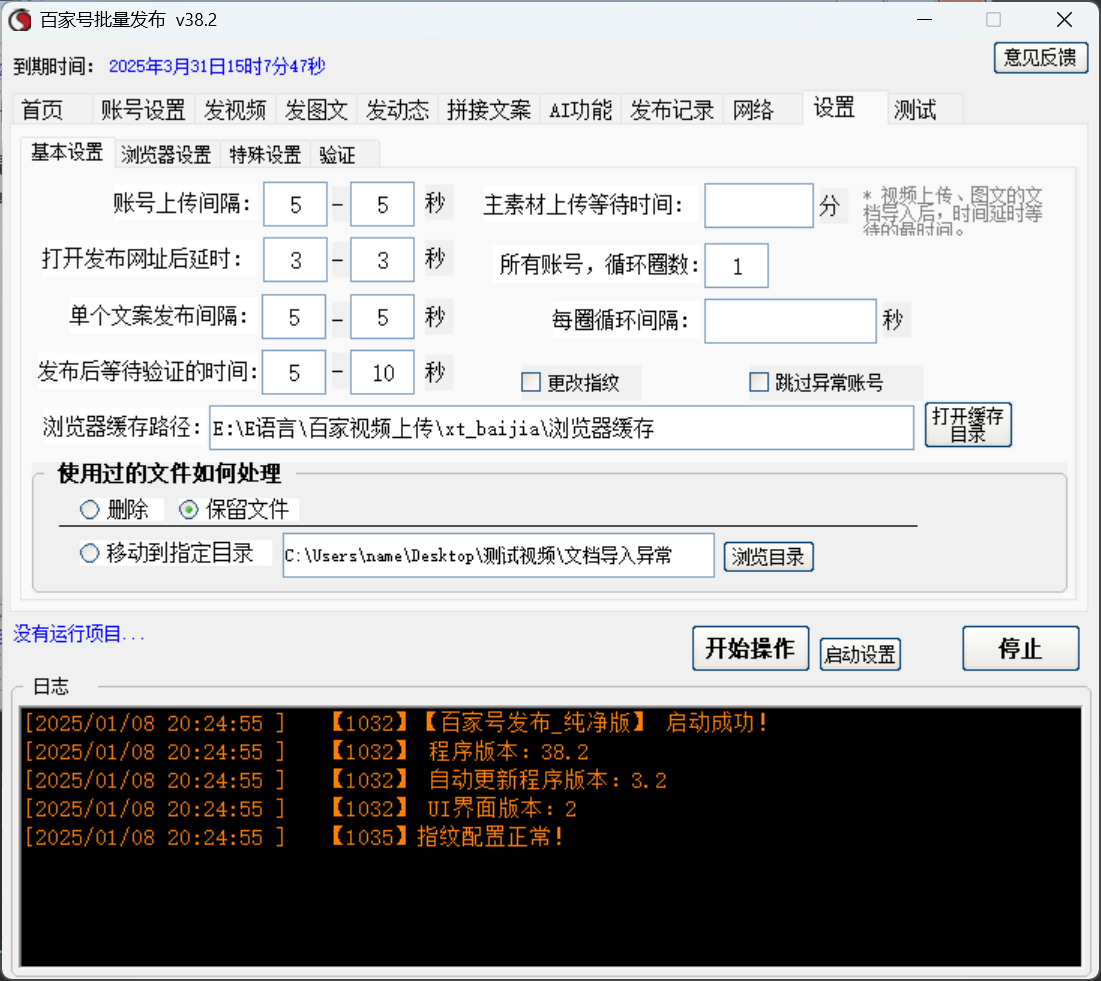This screenshot has height=981, width=1101.
Task: Open the 特殊设置 sub-tab
Action: tap(265, 154)
